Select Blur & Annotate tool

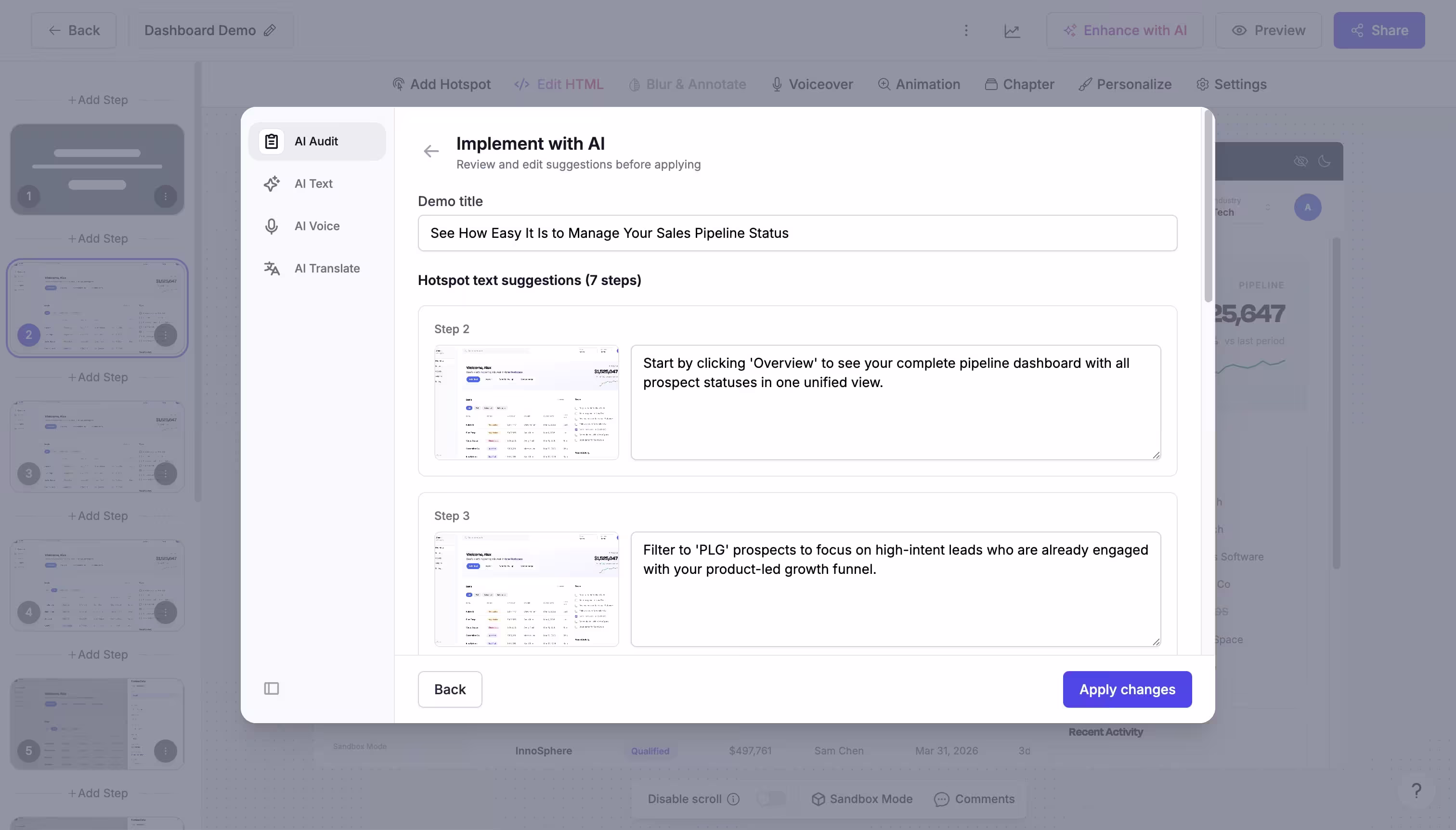687,84
